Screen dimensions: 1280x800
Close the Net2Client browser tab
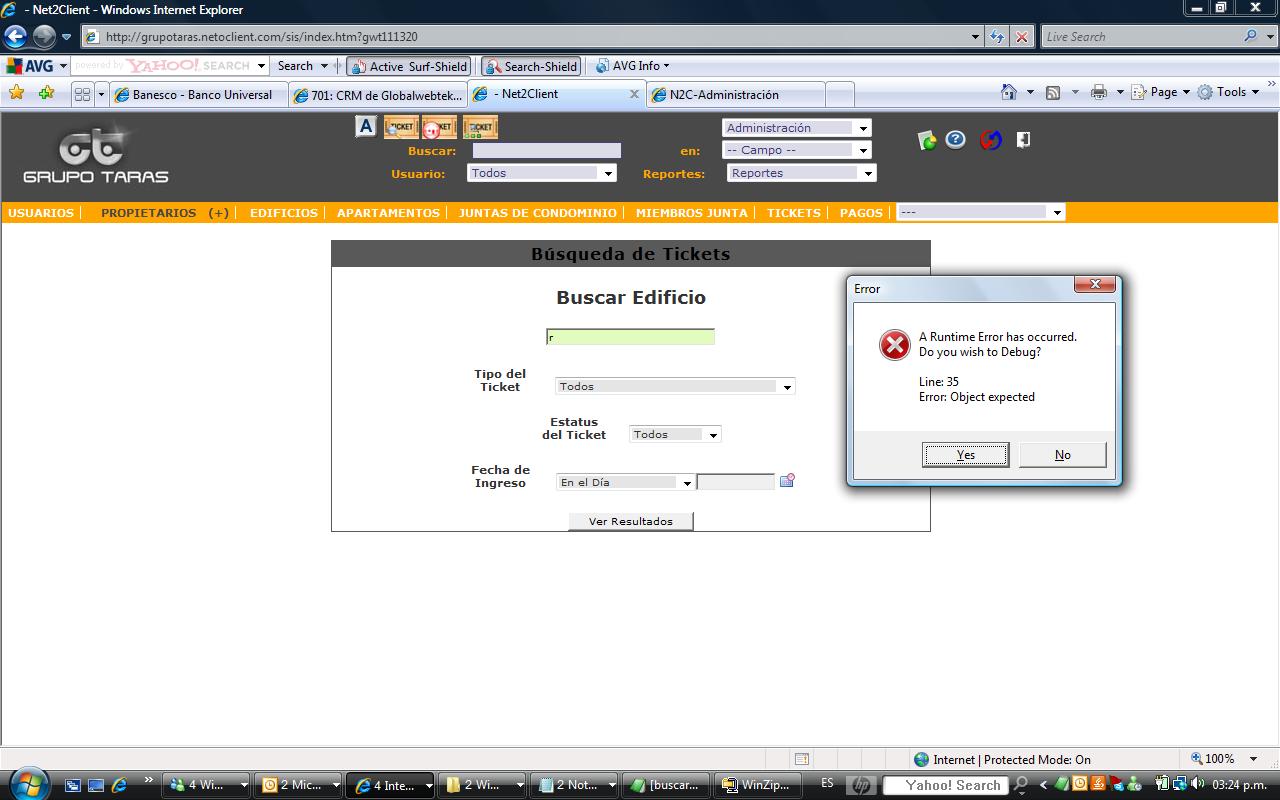(x=634, y=94)
